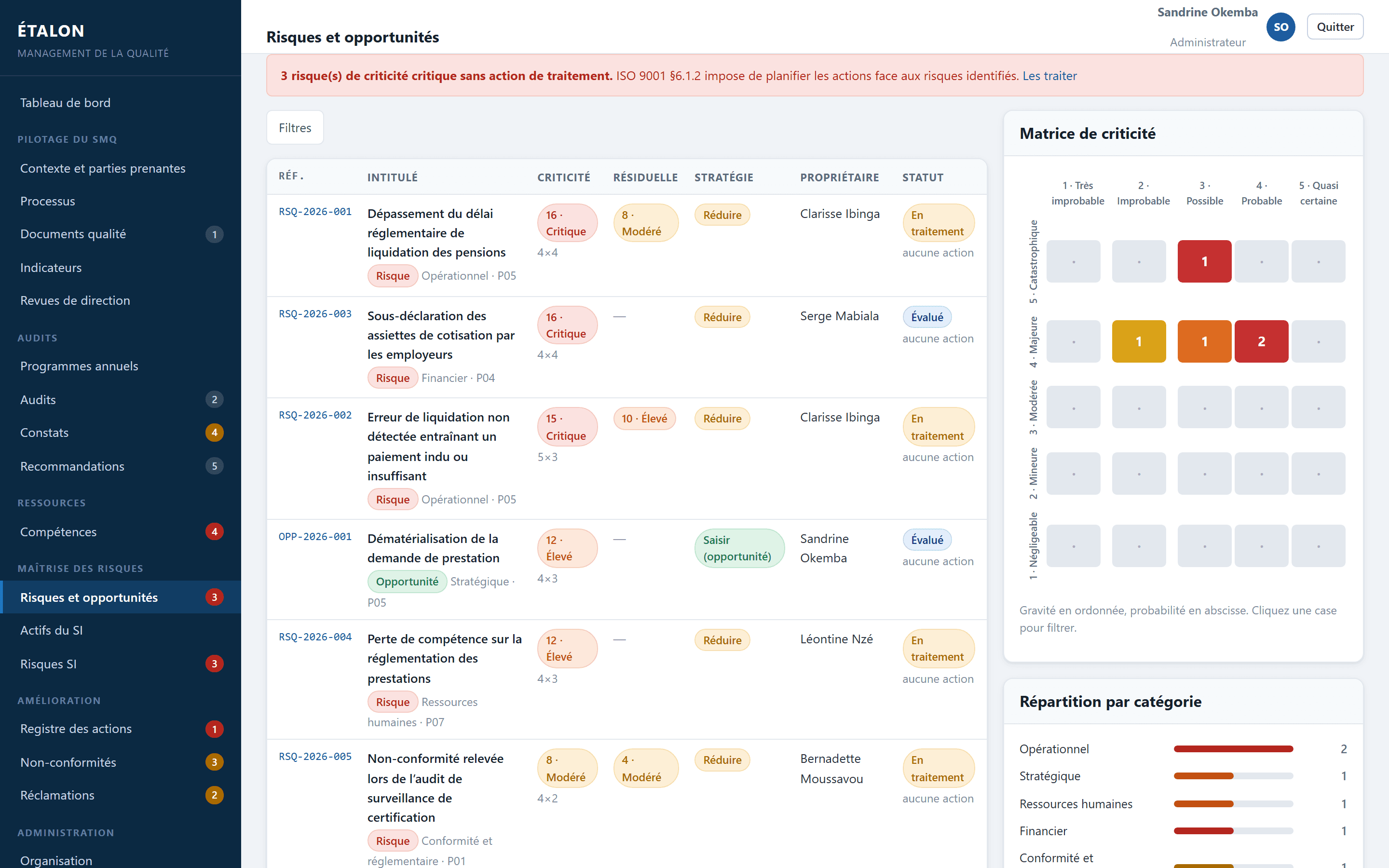Screen dimensions: 1389x868
Task: Open risk RSQ-2026-001 reference
Action: pos(315,212)
